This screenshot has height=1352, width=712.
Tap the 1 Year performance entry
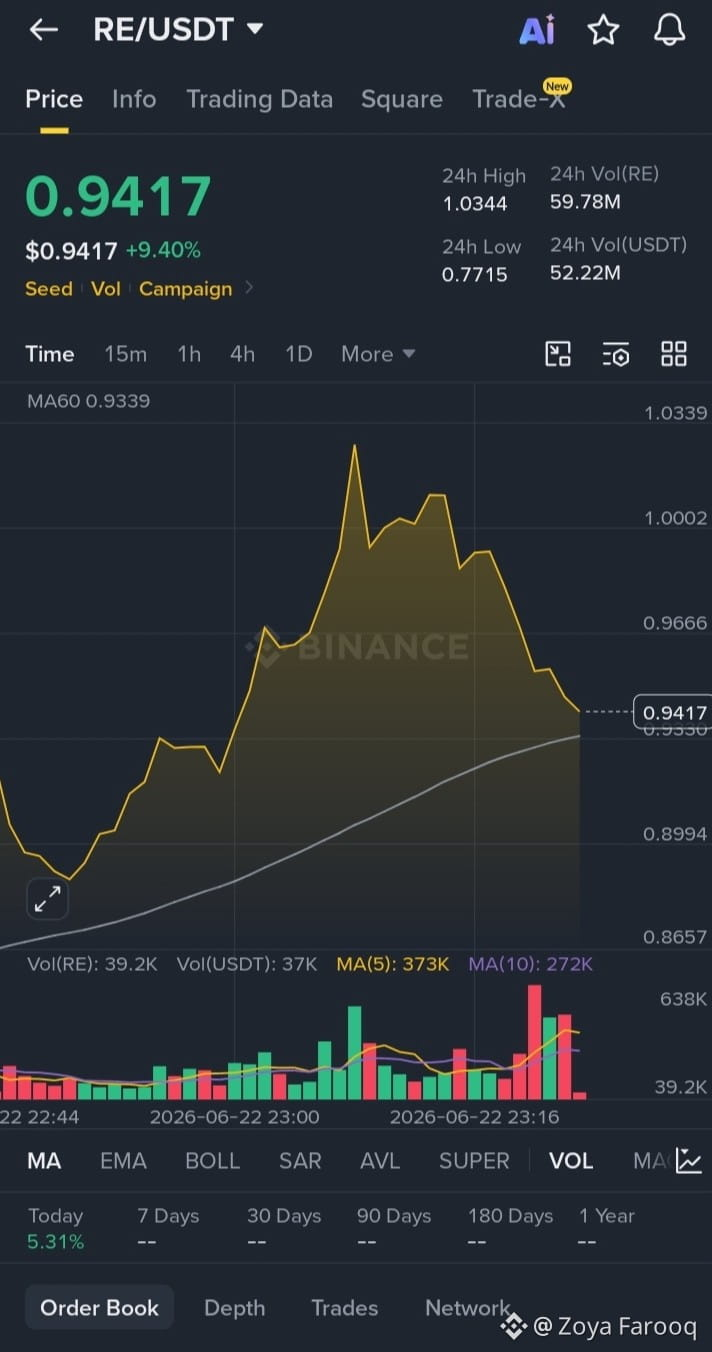click(x=607, y=1229)
